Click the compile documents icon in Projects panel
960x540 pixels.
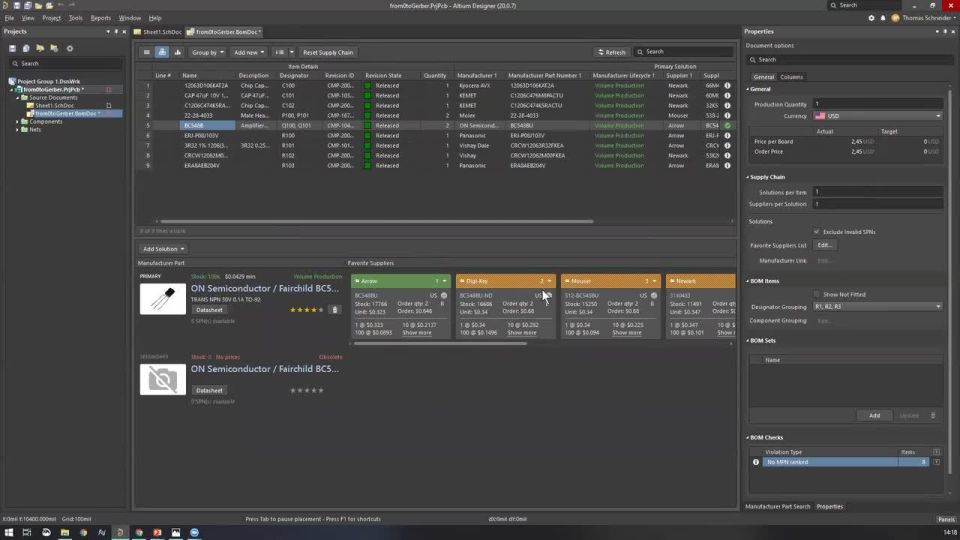click(x=26, y=48)
